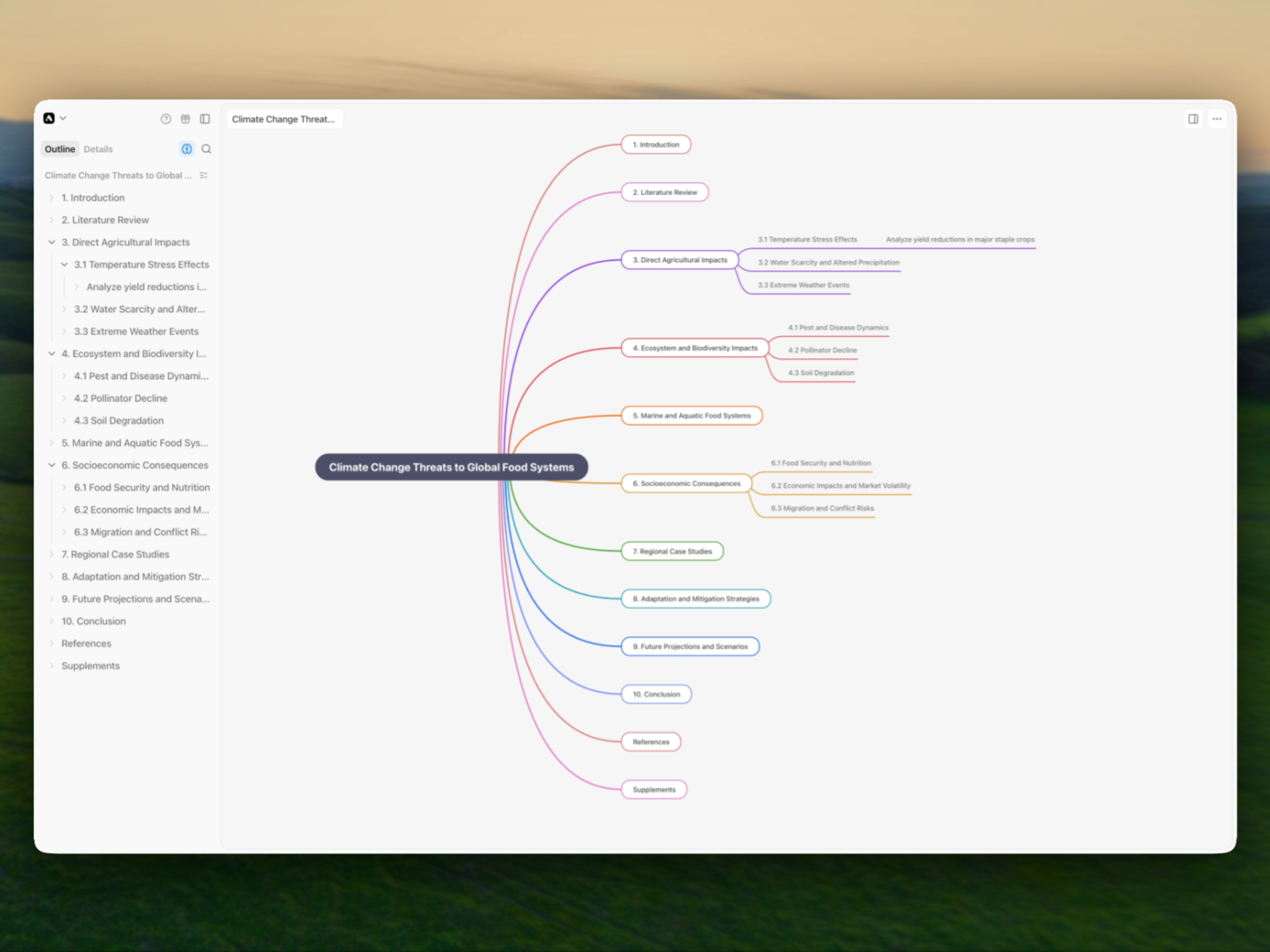Screen dimensions: 1270x952
Task: Select the Outline tab
Action: (x=60, y=149)
